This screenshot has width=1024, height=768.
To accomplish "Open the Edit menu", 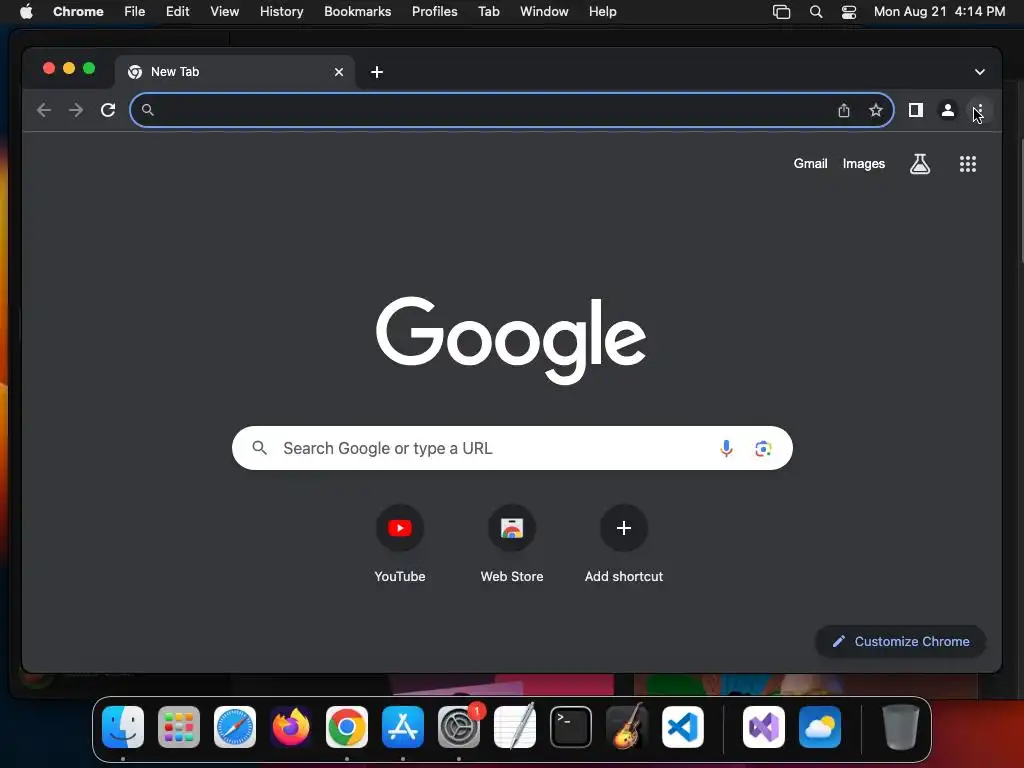I will pos(177,12).
